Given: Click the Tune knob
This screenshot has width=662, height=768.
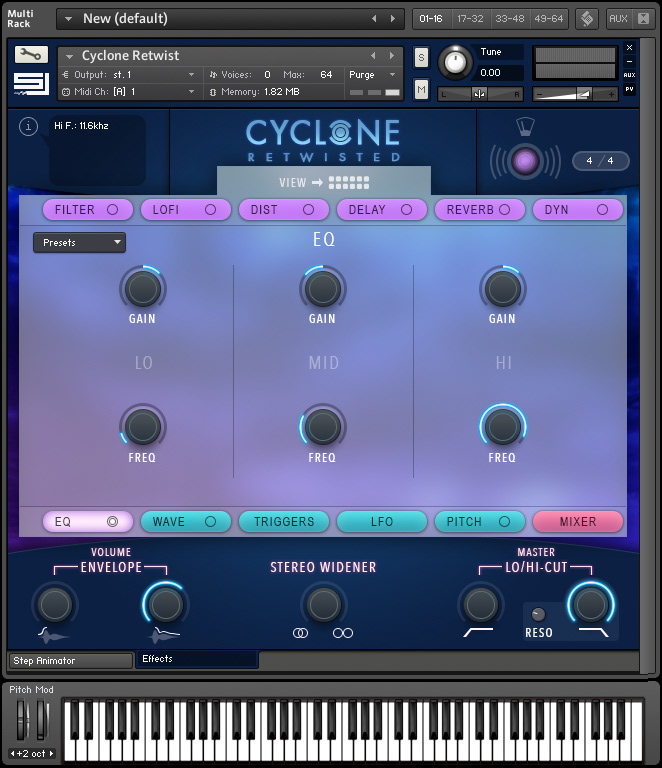Looking at the screenshot, I should click(x=455, y=62).
